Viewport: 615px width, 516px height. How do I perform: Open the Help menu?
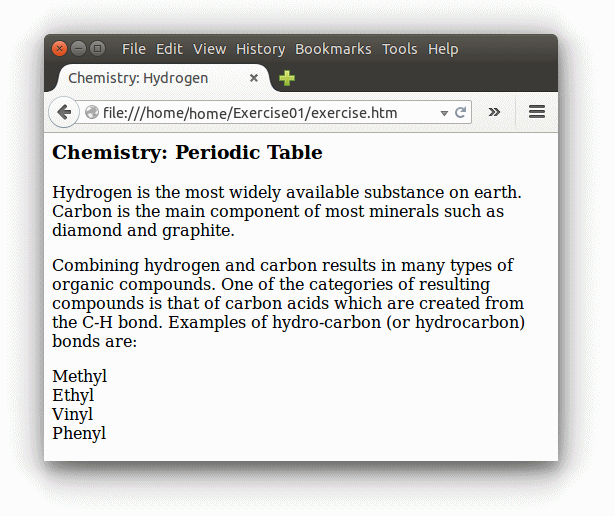[x=443, y=49]
